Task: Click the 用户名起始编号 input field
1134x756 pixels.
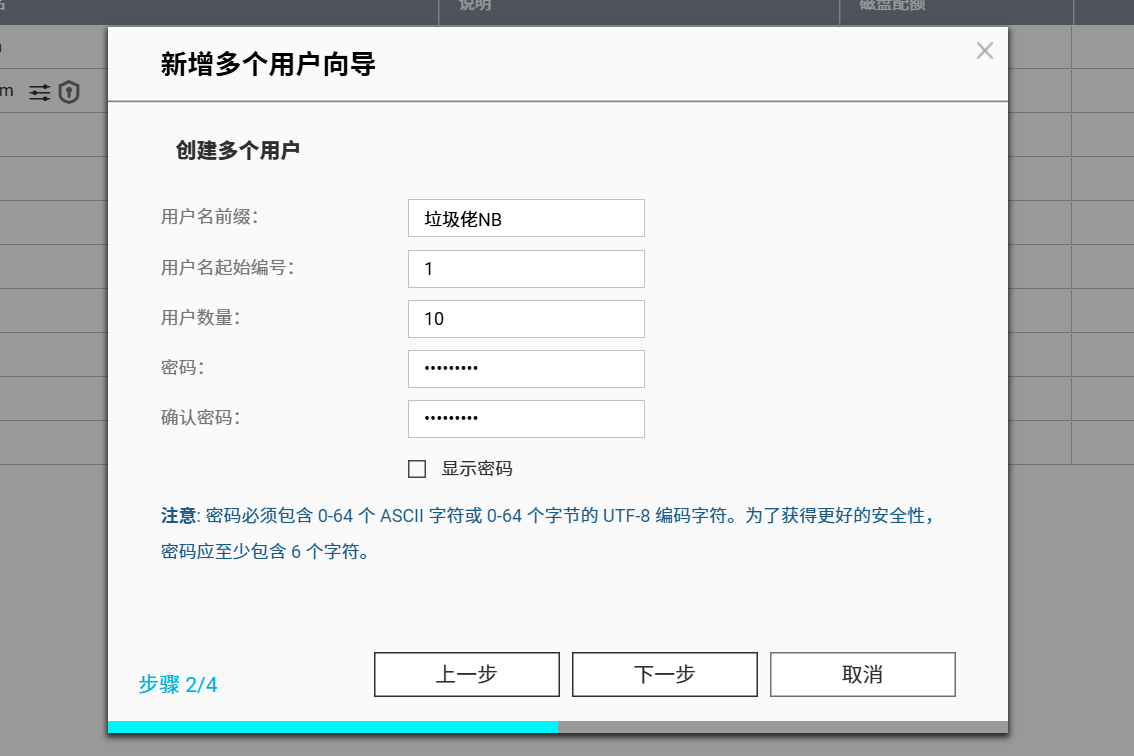Action: [526, 268]
